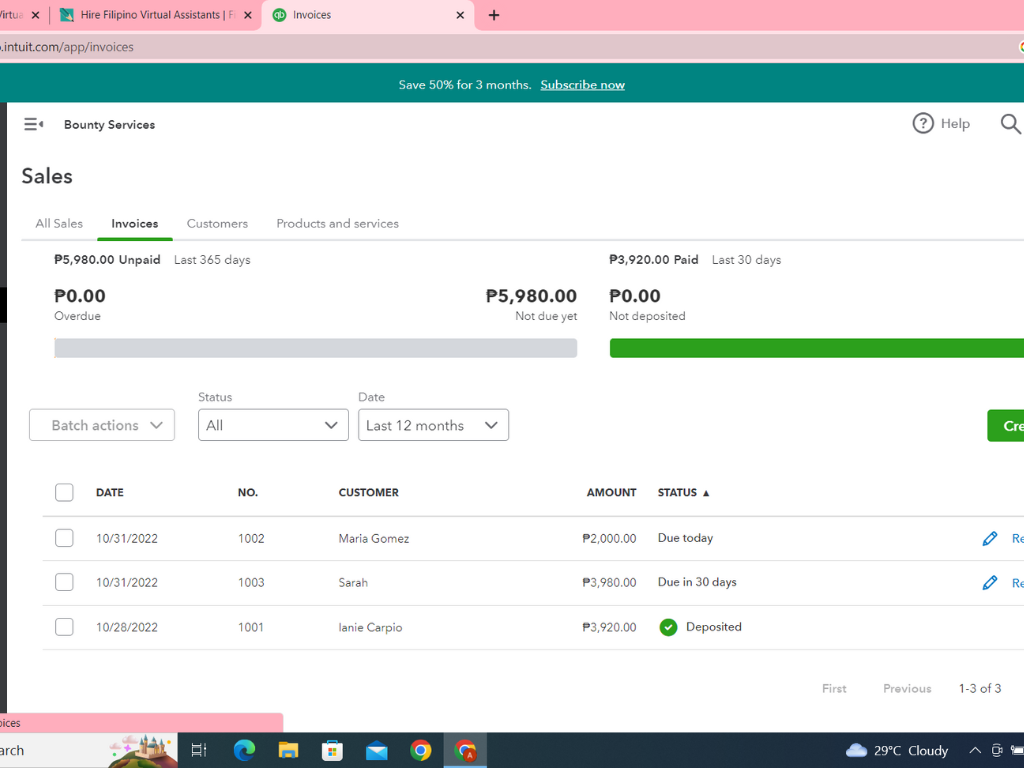Select Sarah customer name
Viewport: 1024px width, 768px height.
353,583
